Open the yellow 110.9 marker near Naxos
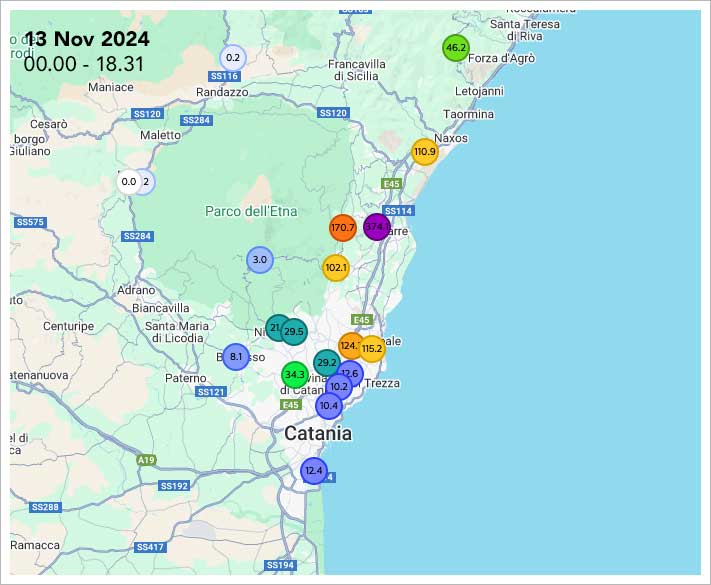 tap(425, 152)
